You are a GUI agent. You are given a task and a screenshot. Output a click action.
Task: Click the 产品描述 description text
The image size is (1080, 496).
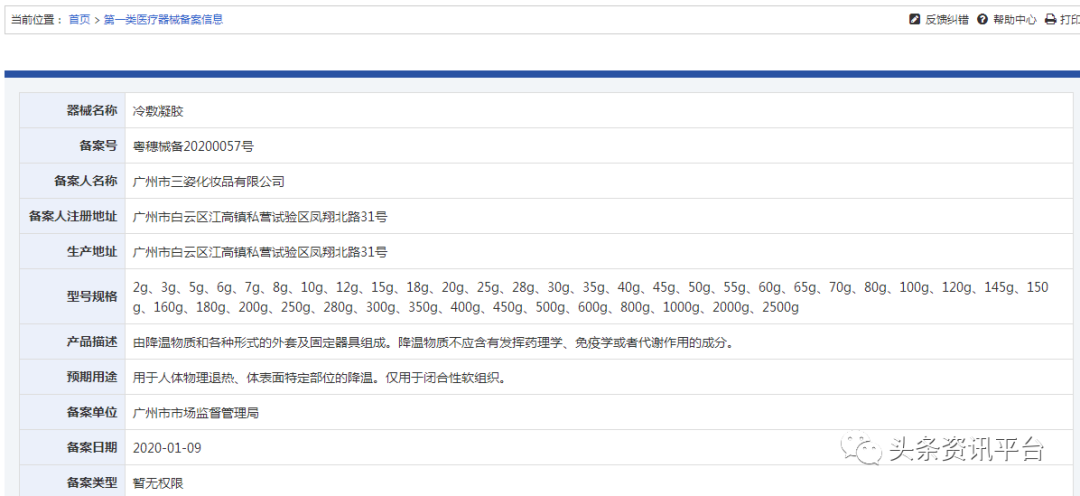(433, 342)
